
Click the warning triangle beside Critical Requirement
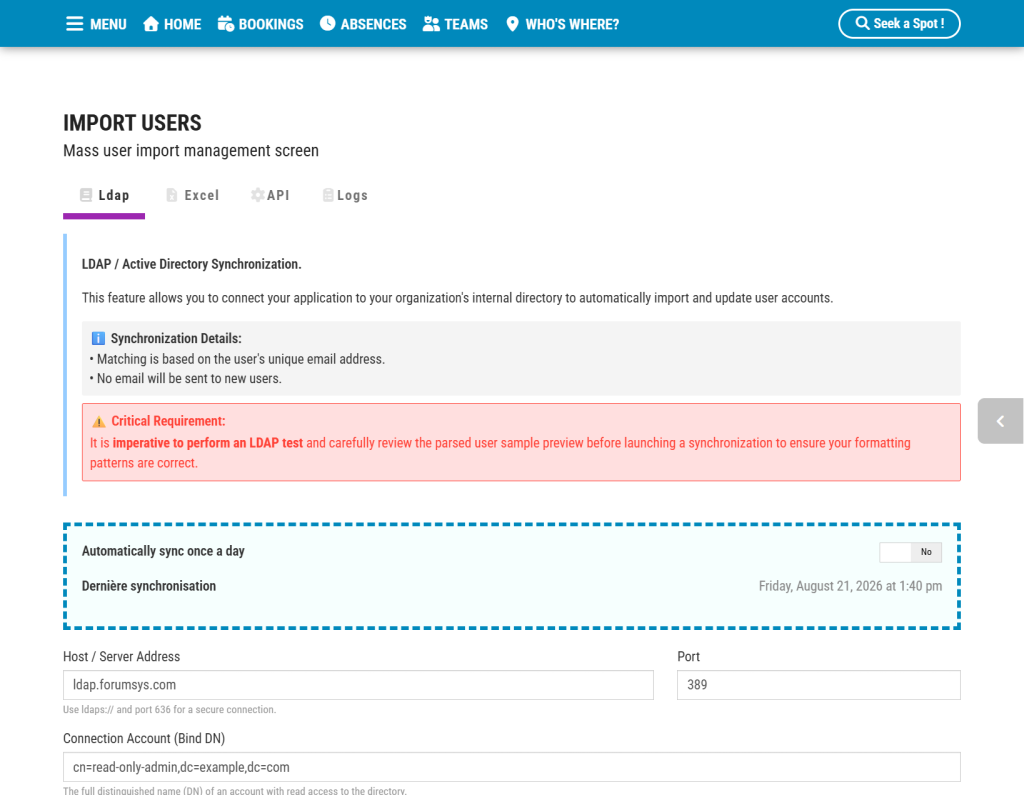point(99,421)
